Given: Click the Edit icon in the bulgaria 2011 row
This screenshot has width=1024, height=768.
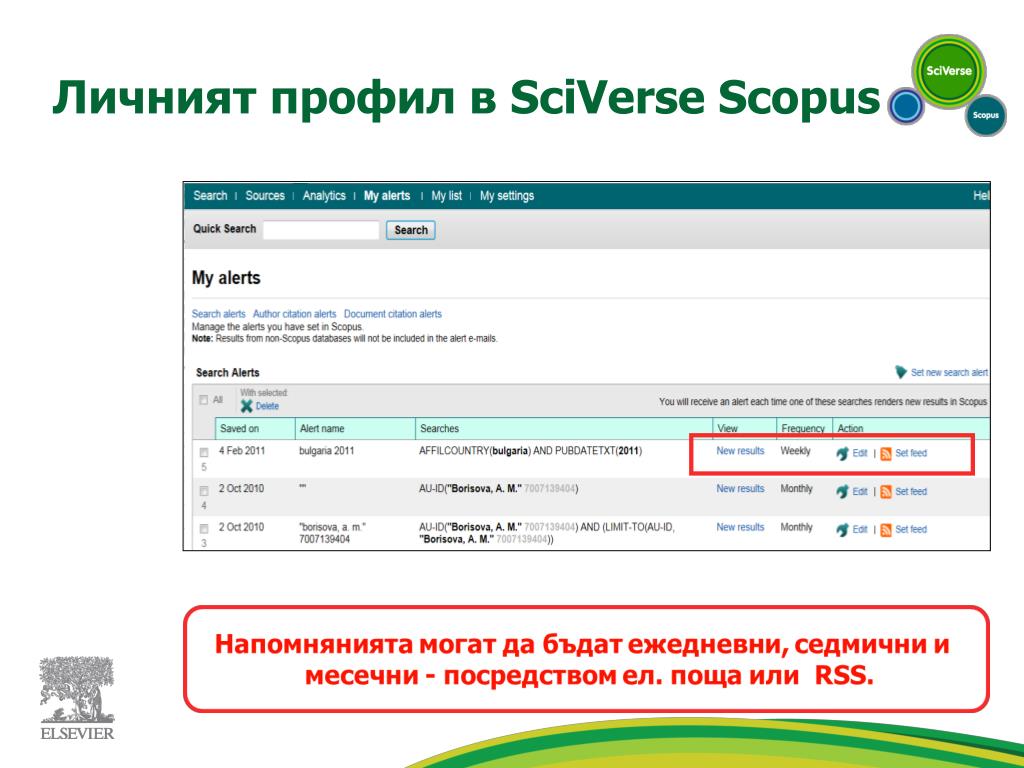Looking at the screenshot, I should pyautogui.click(x=842, y=453).
